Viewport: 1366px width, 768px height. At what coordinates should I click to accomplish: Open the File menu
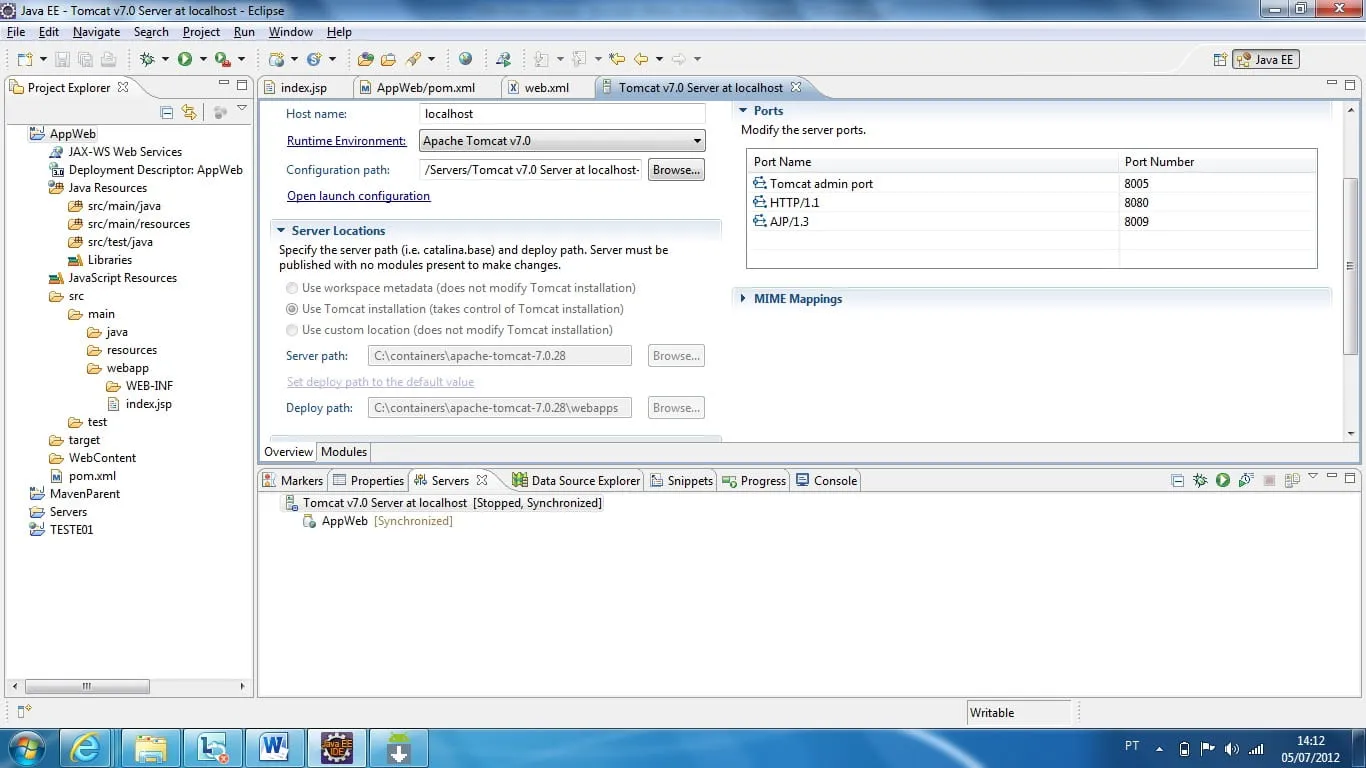pos(16,32)
